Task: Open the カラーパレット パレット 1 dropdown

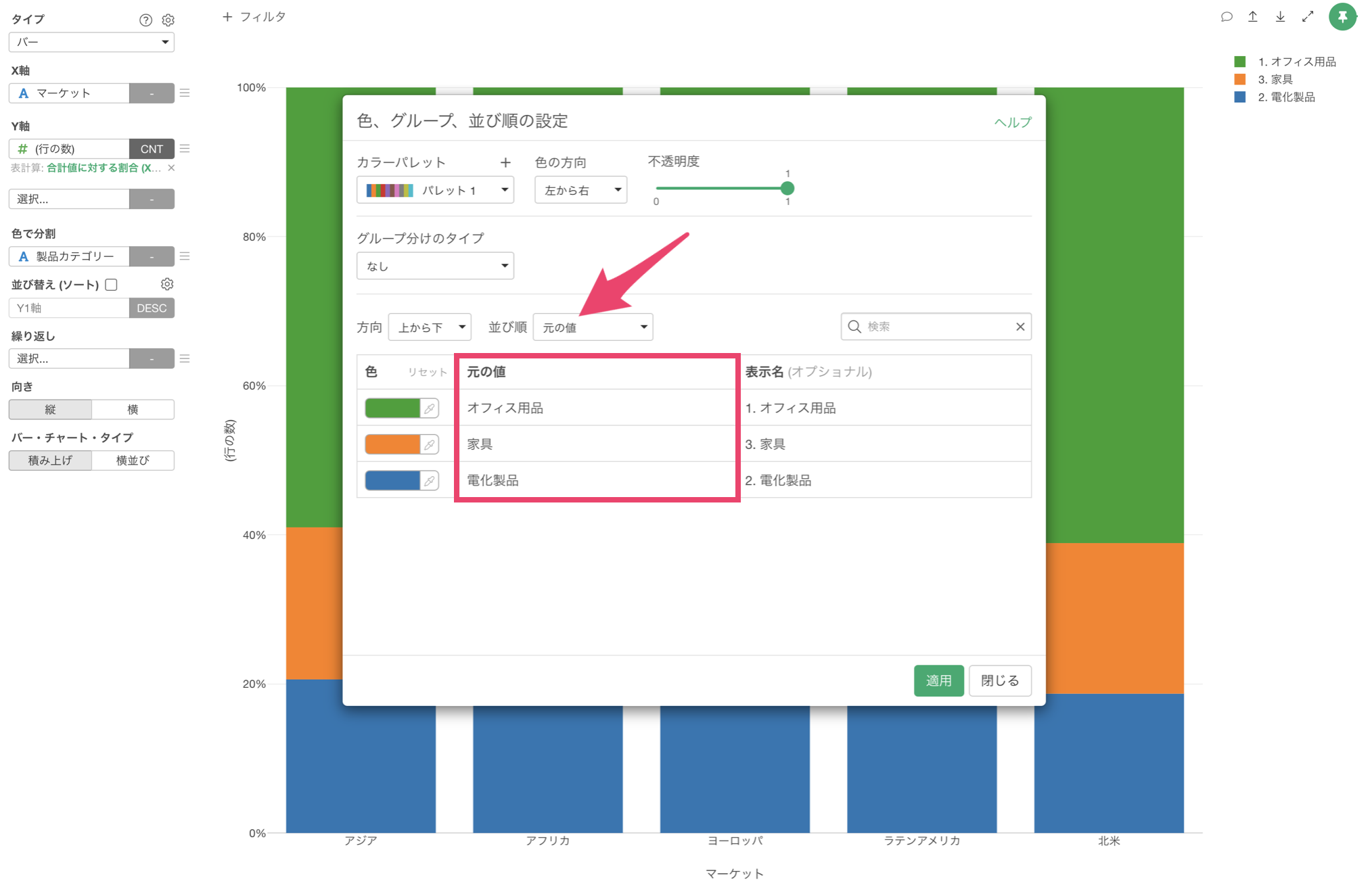Action: pos(435,190)
